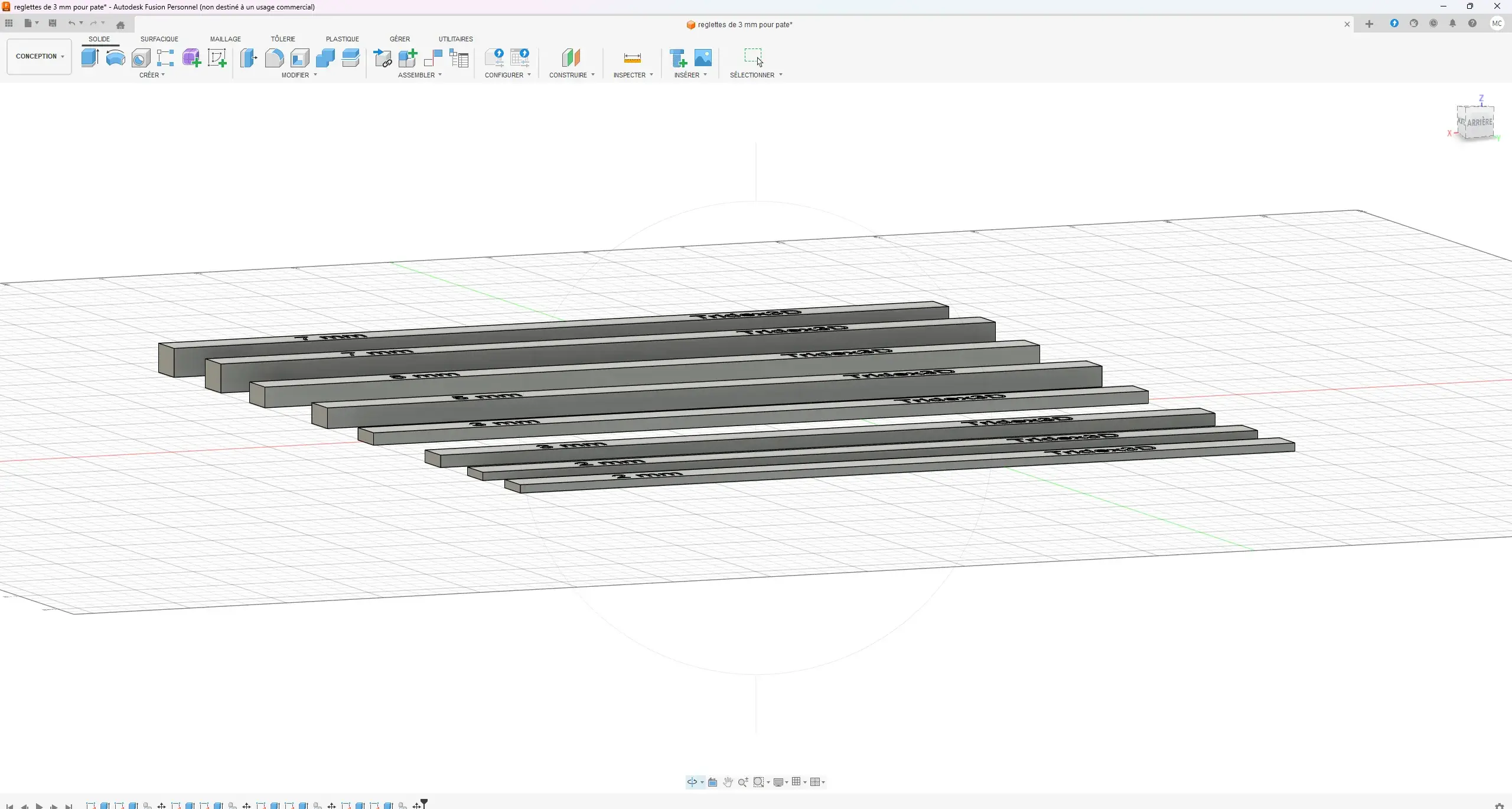Select the Rectangular Pattern tool icon

tap(165, 58)
